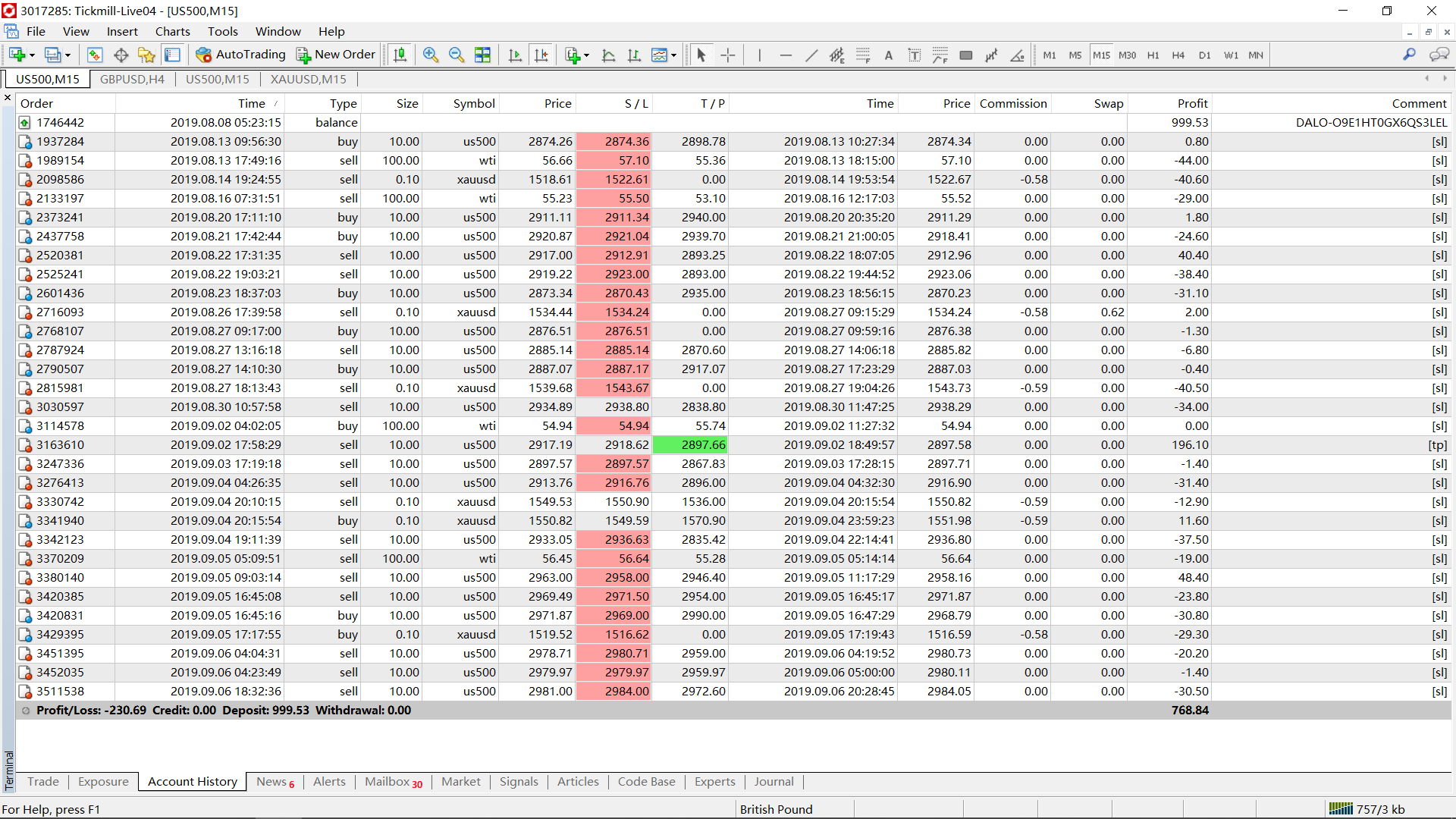The width and height of the screenshot is (1456, 819).
Task: Expand the chart templates dropdown arrow
Action: 673,55
